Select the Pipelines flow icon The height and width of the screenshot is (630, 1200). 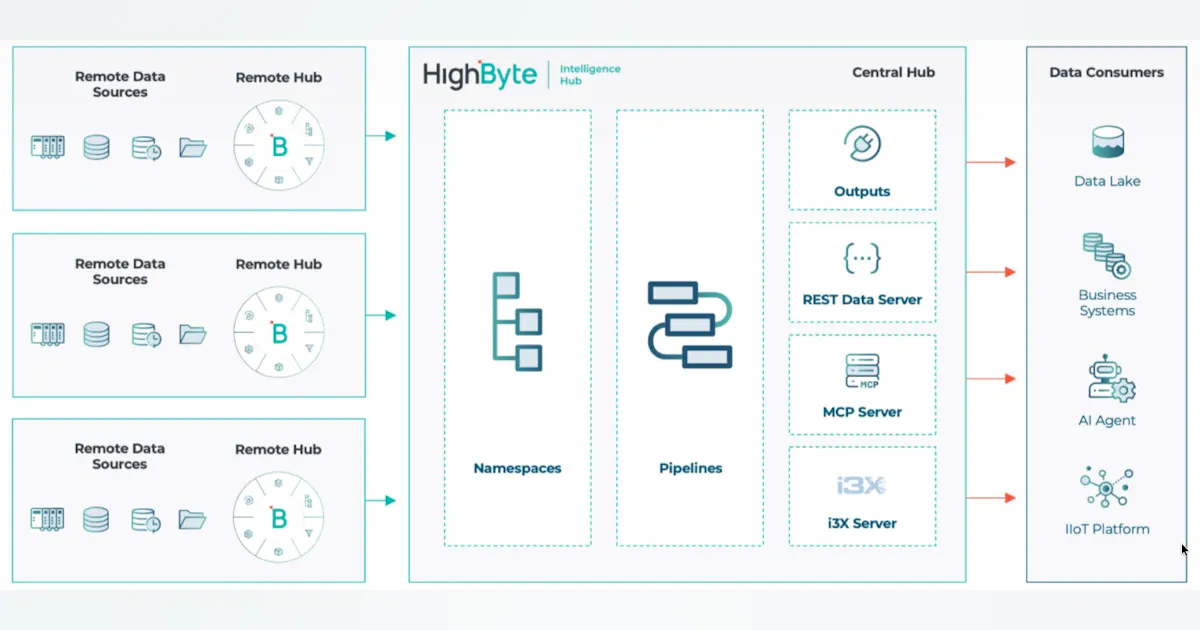pos(690,324)
